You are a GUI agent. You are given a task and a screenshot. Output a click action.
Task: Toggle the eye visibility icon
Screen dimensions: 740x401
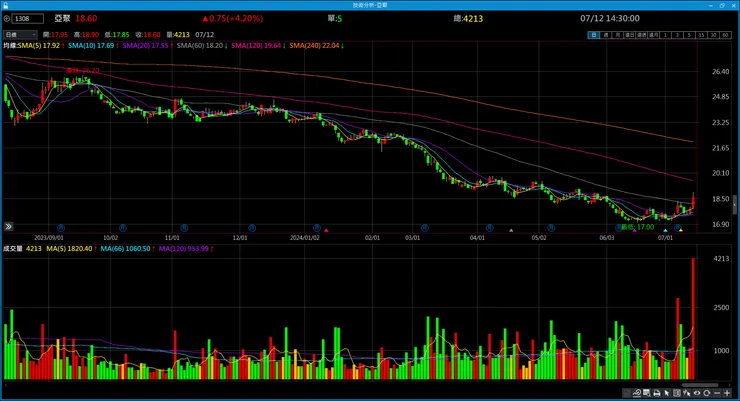(697, 393)
